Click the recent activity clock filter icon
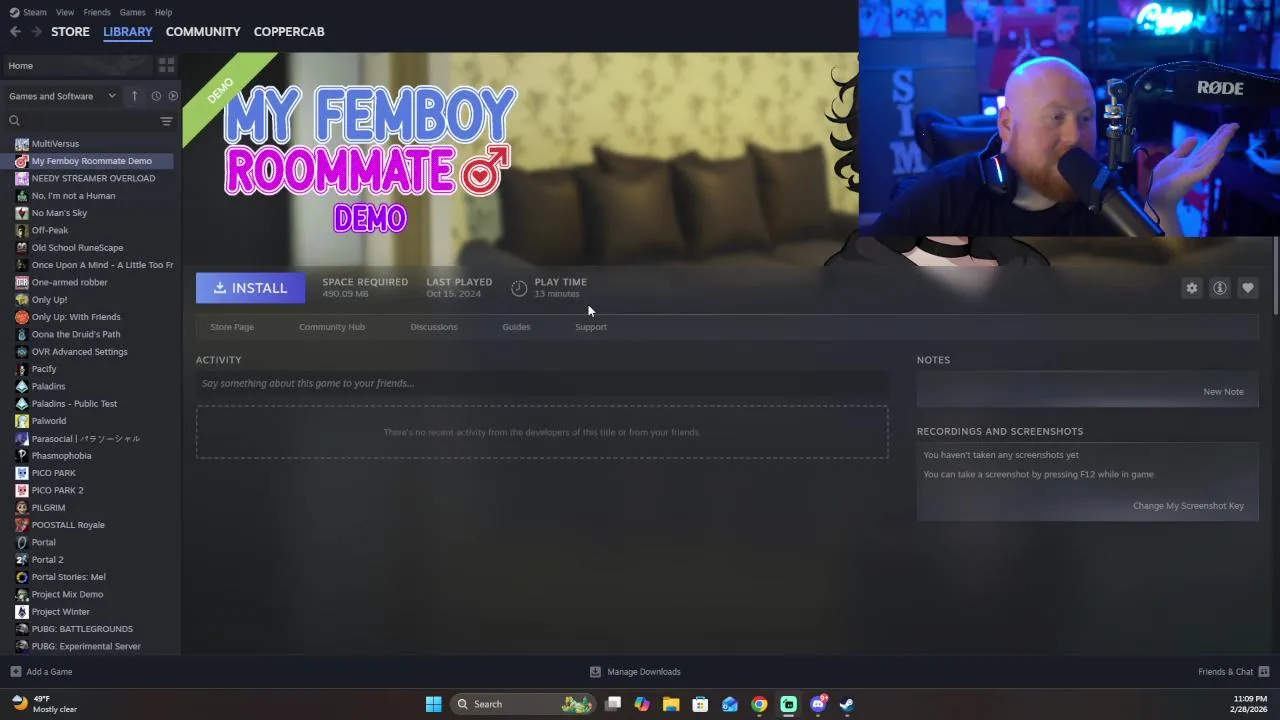This screenshot has height=720, width=1280. (x=156, y=96)
